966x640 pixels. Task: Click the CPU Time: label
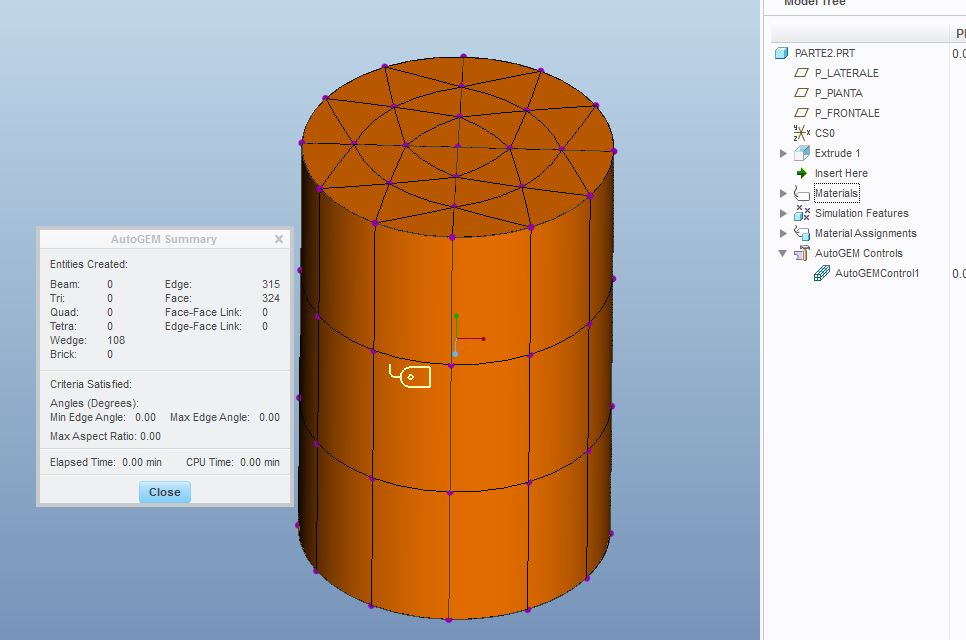click(x=209, y=462)
